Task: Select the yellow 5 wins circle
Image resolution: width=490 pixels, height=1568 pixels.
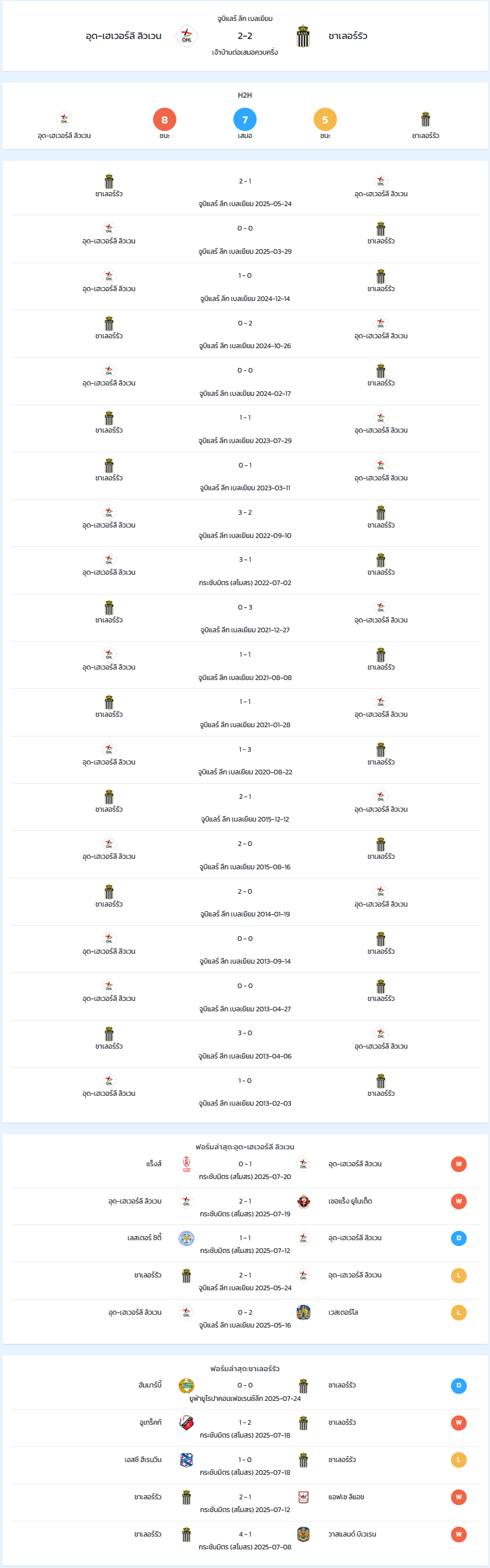Action: [x=325, y=119]
